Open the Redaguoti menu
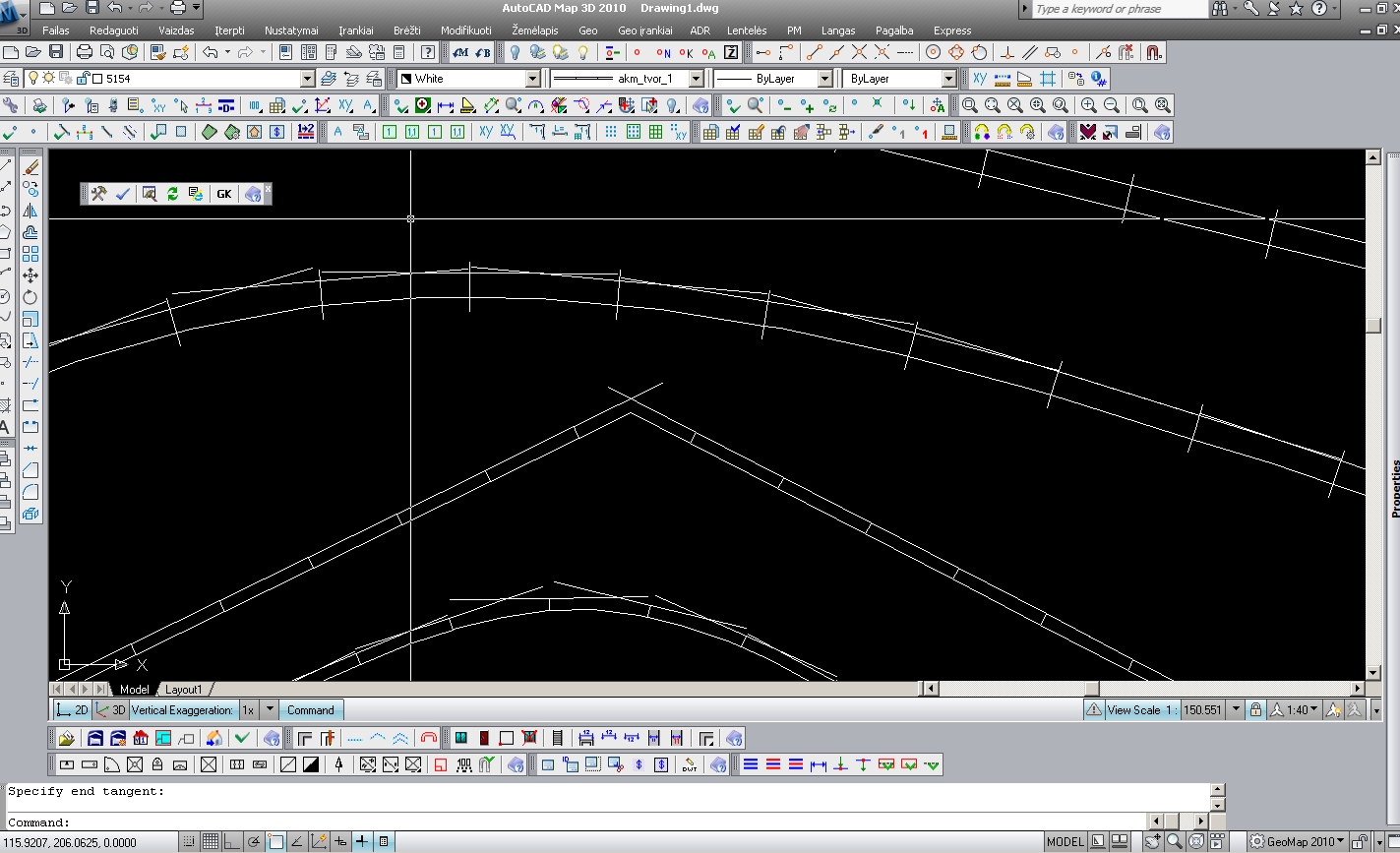Screen dimensions: 1400x853 pyautogui.click(x=114, y=30)
